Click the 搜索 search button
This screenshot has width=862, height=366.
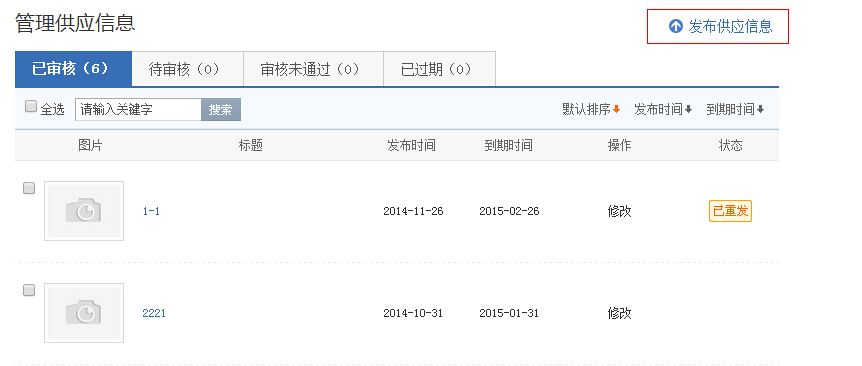tap(221, 109)
